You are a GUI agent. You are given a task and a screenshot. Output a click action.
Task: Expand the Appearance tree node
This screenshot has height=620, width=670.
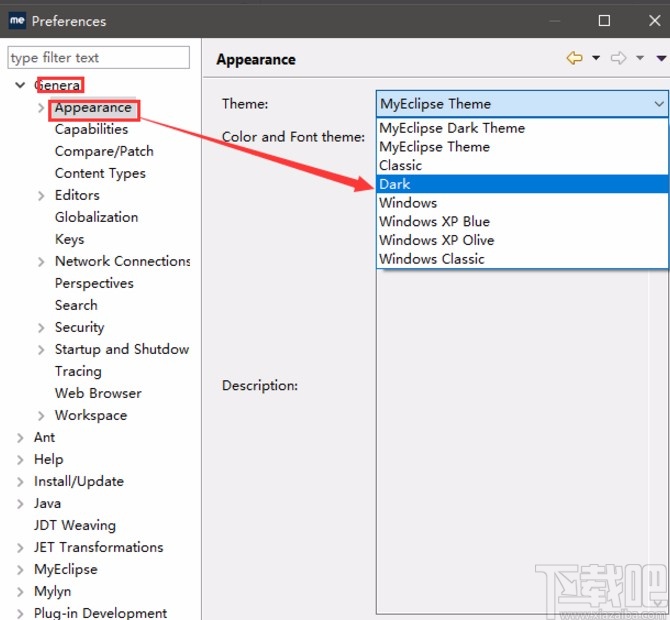[x=41, y=108]
